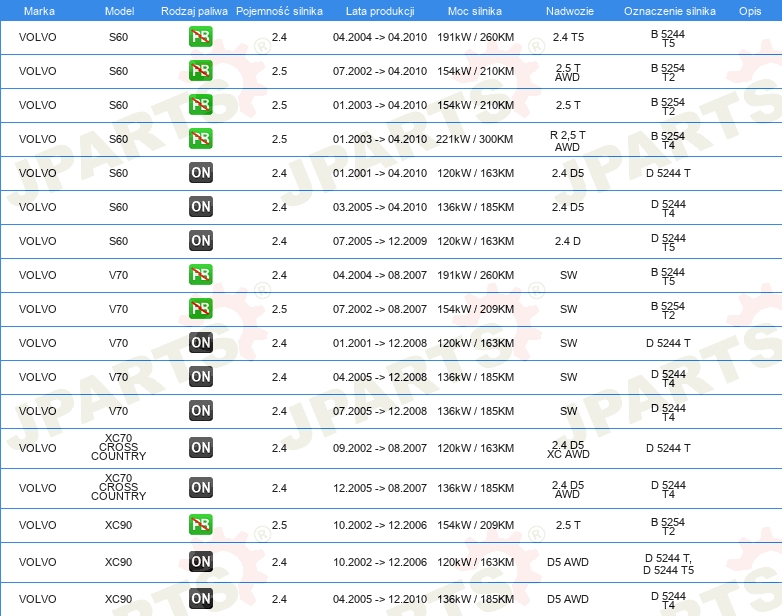Screen dimensions: 782x616
Task: Select the date range 04.2004 -> 08.2007
Action: (380, 275)
